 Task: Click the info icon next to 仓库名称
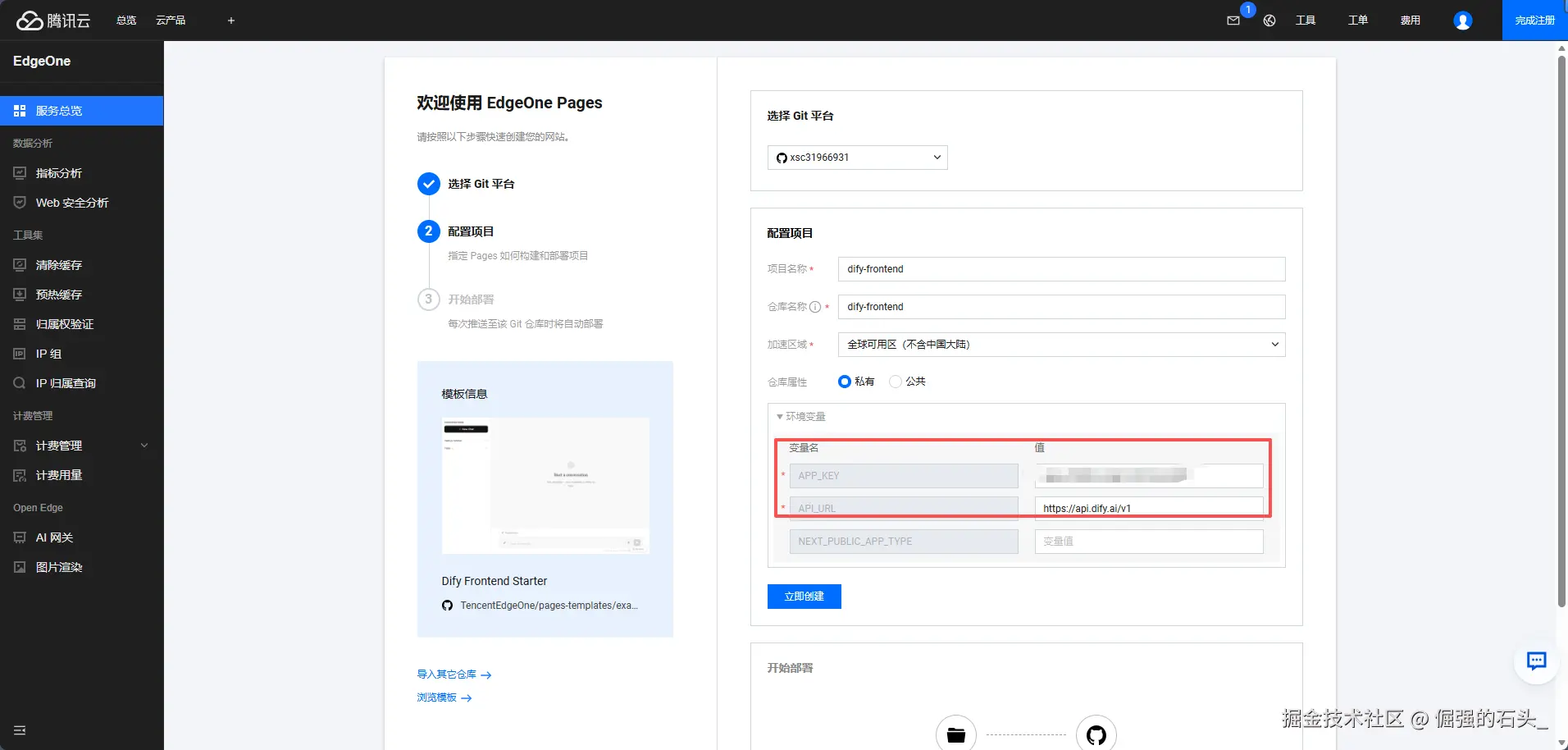[815, 307]
